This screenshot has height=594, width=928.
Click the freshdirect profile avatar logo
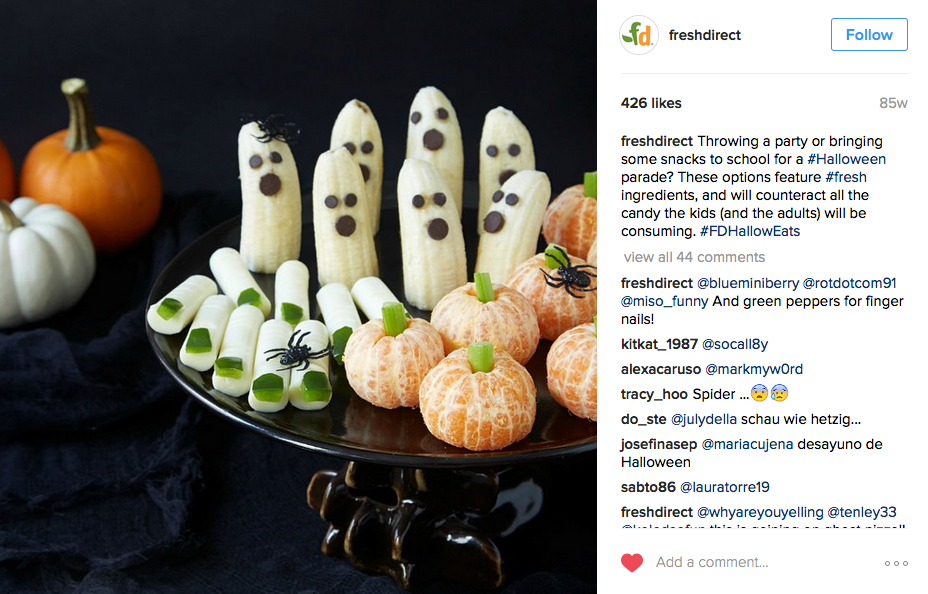639,35
